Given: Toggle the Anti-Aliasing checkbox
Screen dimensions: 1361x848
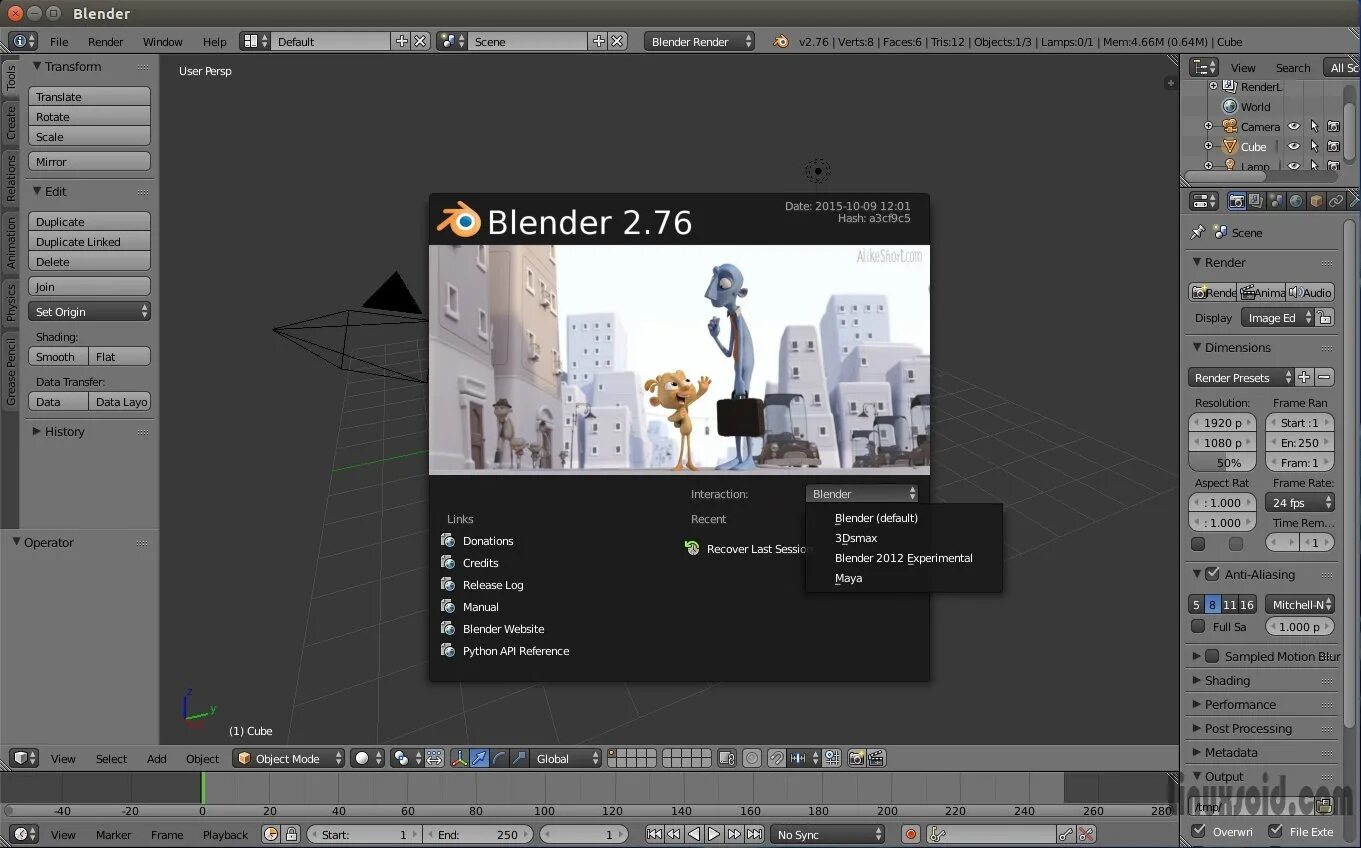Looking at the screenshot, I should (x=1212, y=574).
